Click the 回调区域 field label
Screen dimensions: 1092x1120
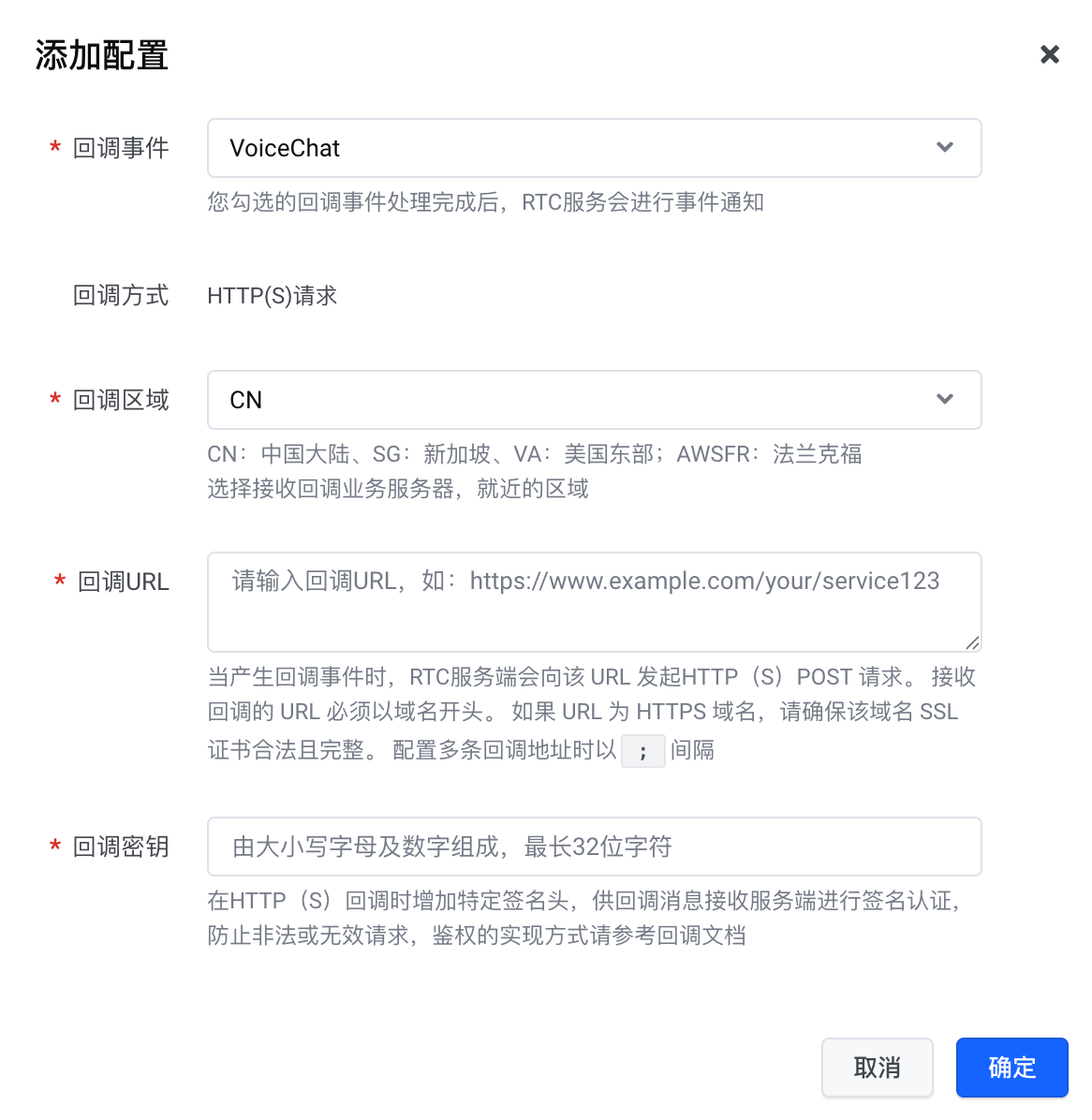121,400
